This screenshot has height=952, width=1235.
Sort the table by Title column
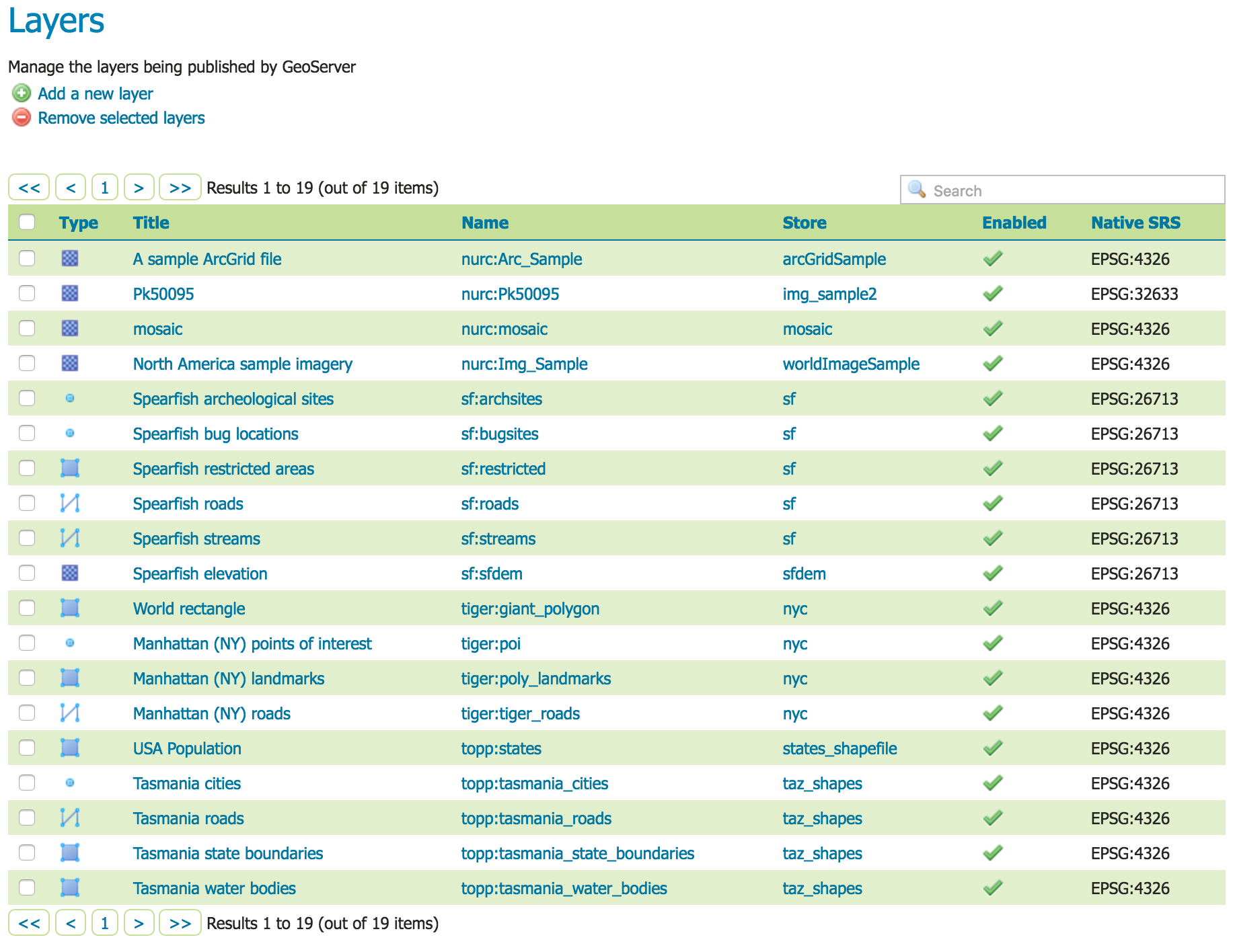click(151, 223)
